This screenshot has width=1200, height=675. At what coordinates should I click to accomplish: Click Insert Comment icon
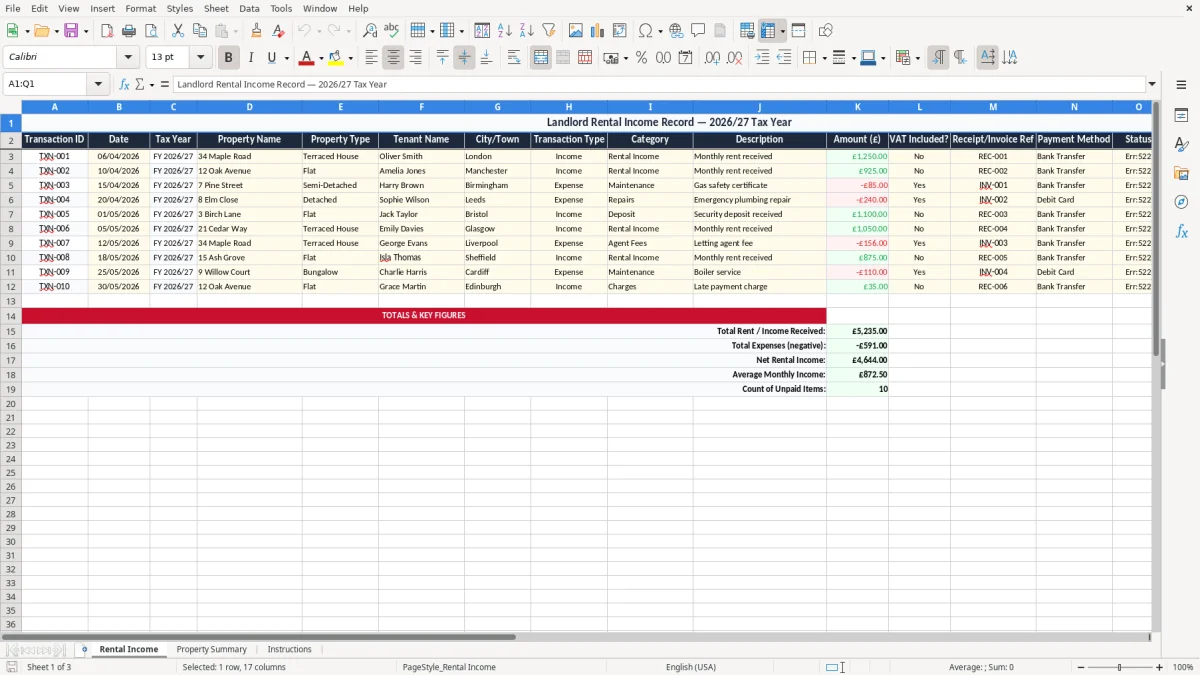tap(699, 31)
